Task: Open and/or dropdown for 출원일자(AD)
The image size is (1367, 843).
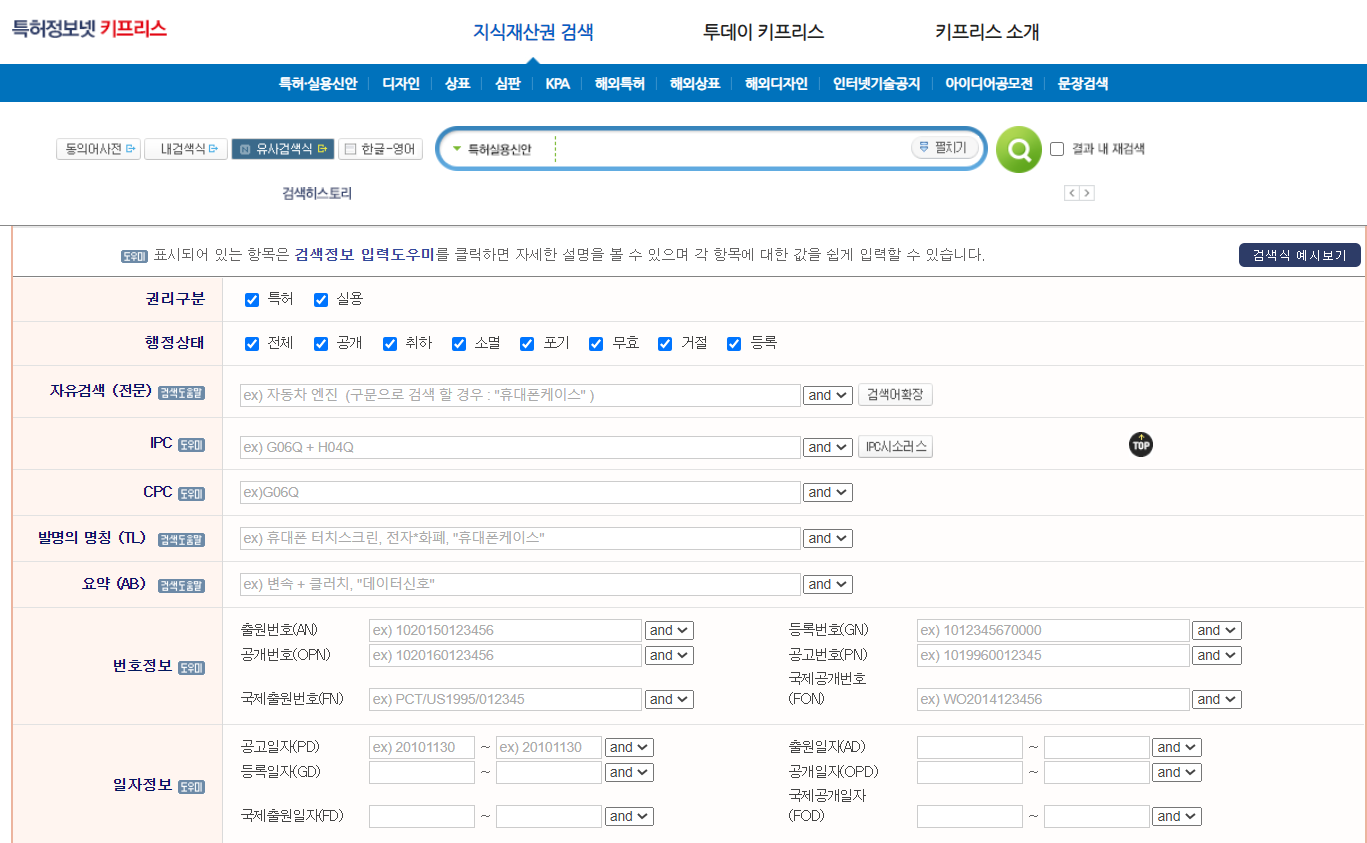Action: [1177, 748]
